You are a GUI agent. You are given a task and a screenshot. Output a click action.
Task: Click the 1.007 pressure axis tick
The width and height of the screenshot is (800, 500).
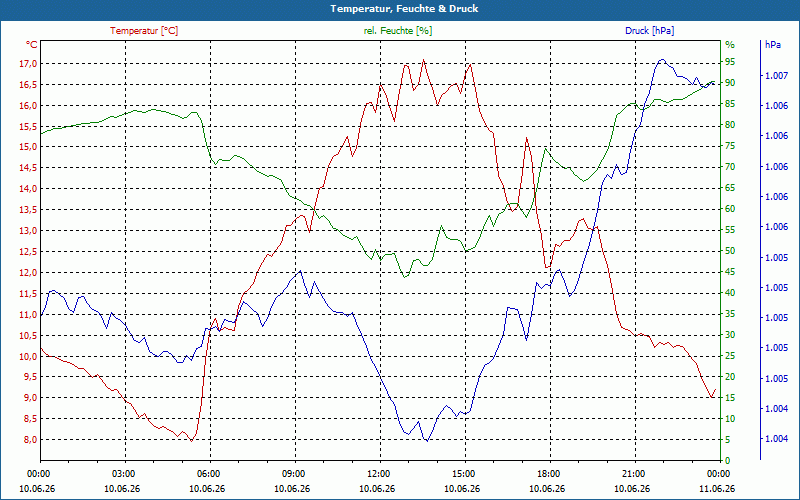point(776,76)
